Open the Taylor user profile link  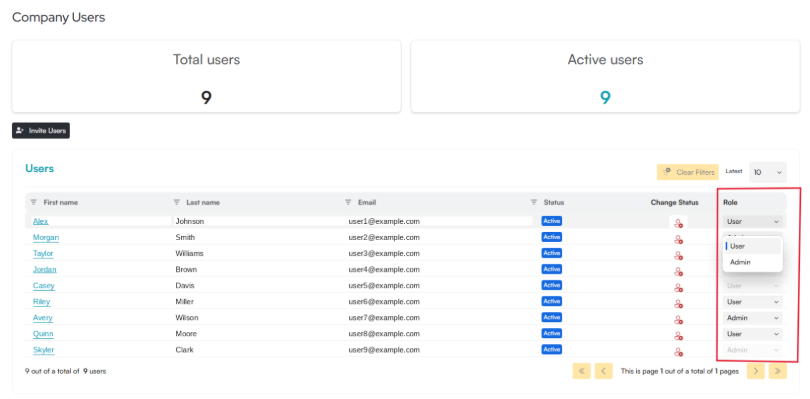43,253
